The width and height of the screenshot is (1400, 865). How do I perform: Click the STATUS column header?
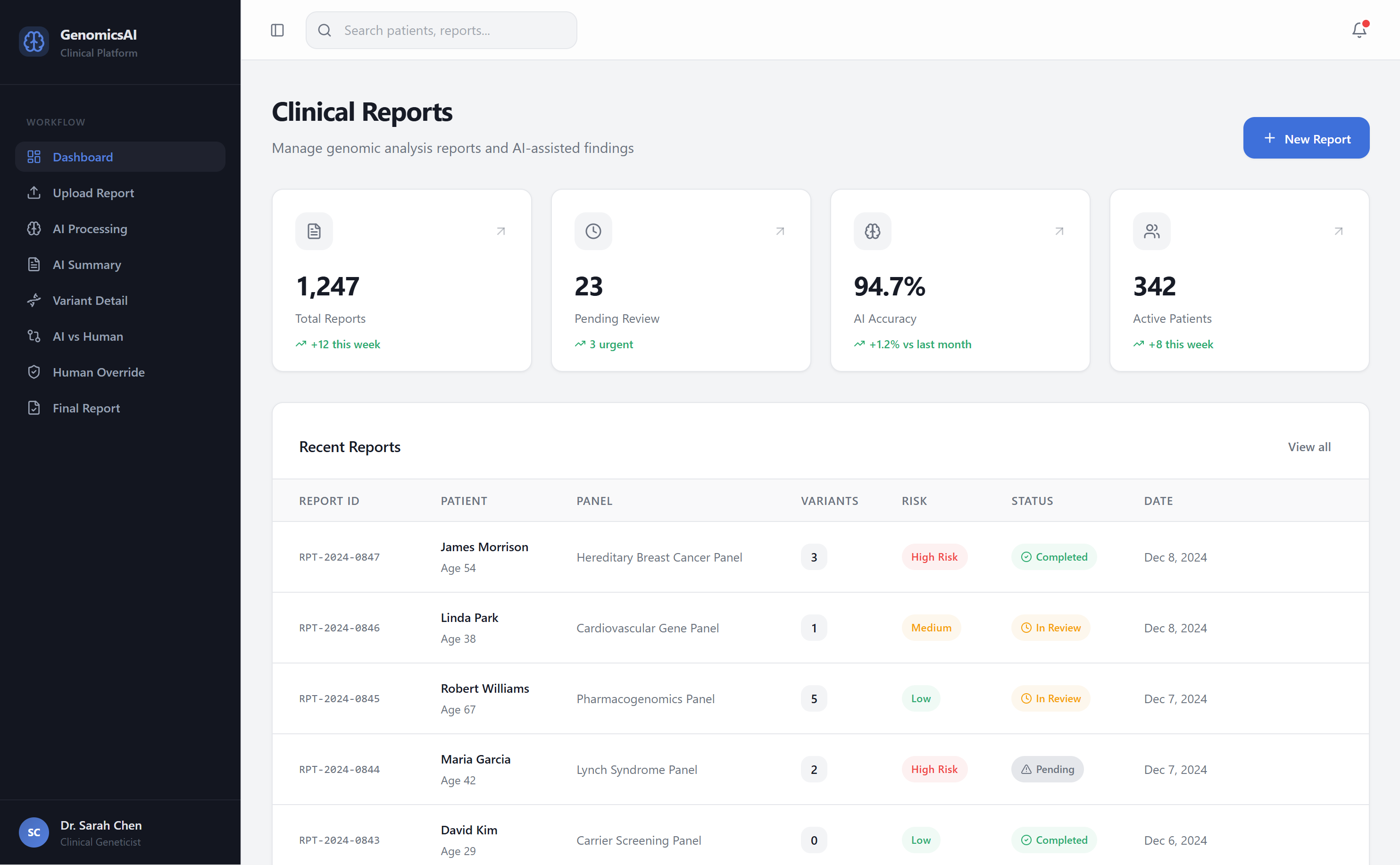(1032, 501)
